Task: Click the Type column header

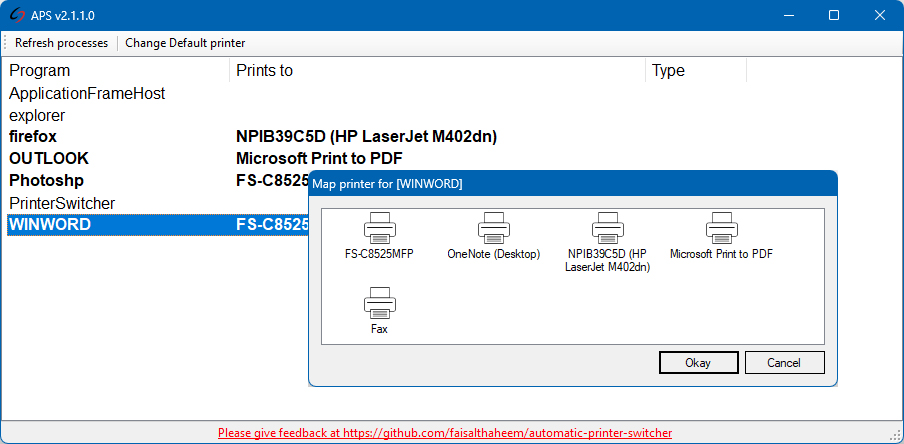Action: 696,70
